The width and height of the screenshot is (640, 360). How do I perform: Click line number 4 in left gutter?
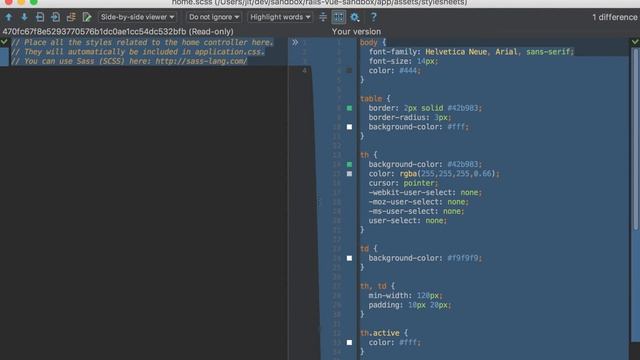(x=304, y=71)
